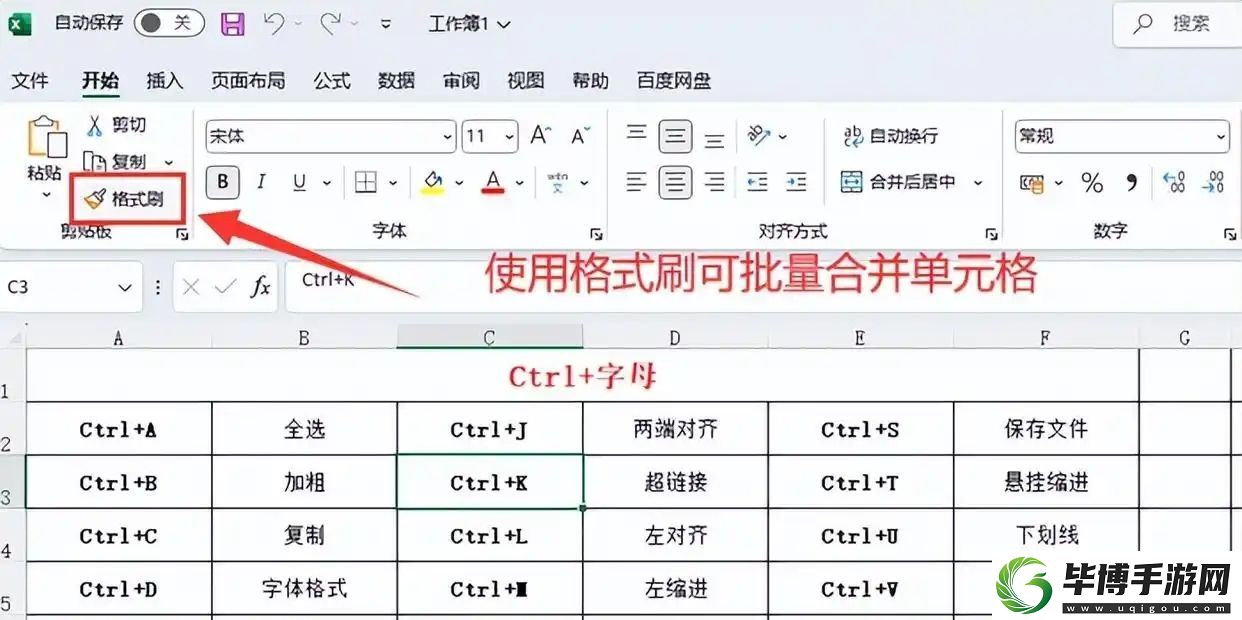Open borders dropdown arrow
This screenshot has height=620, width=1242.
pos(392,183)
